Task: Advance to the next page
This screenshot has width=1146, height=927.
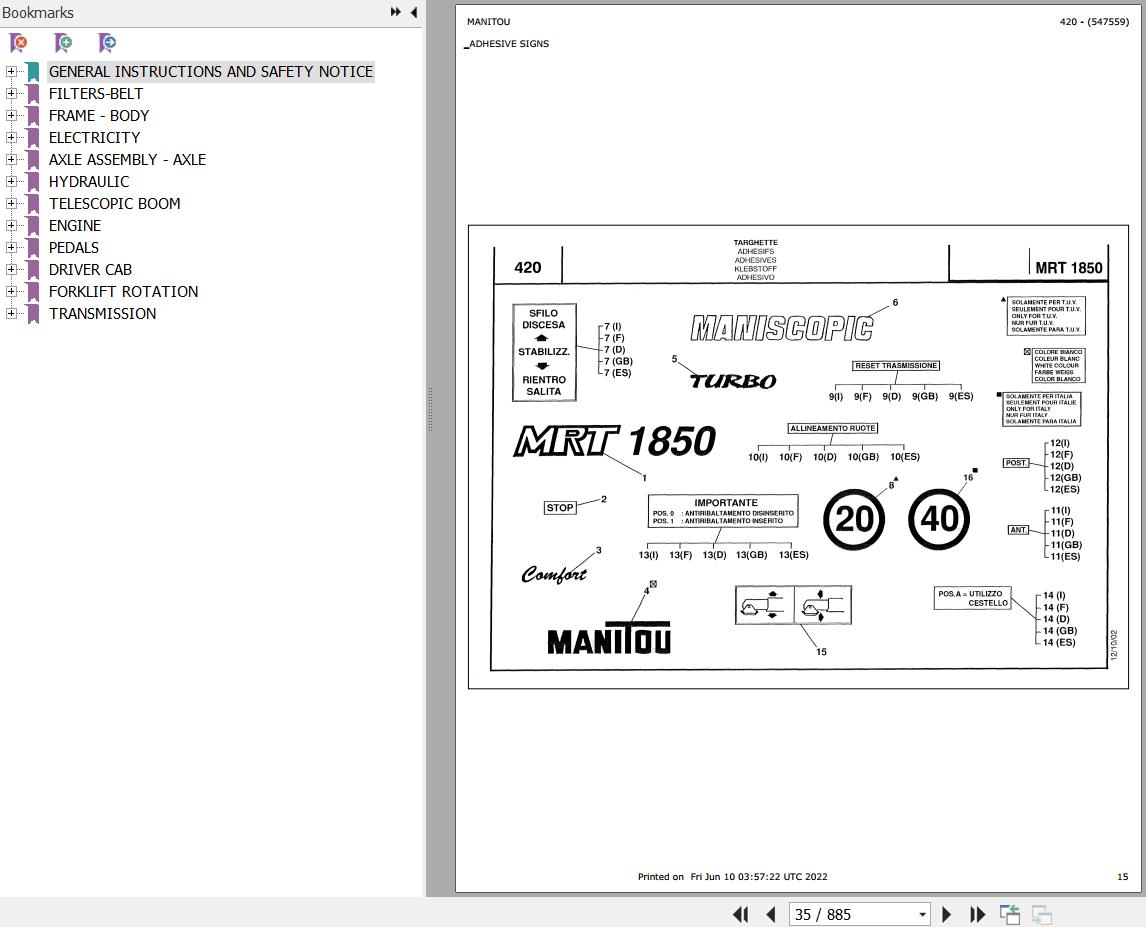Action: click(946, 914)
